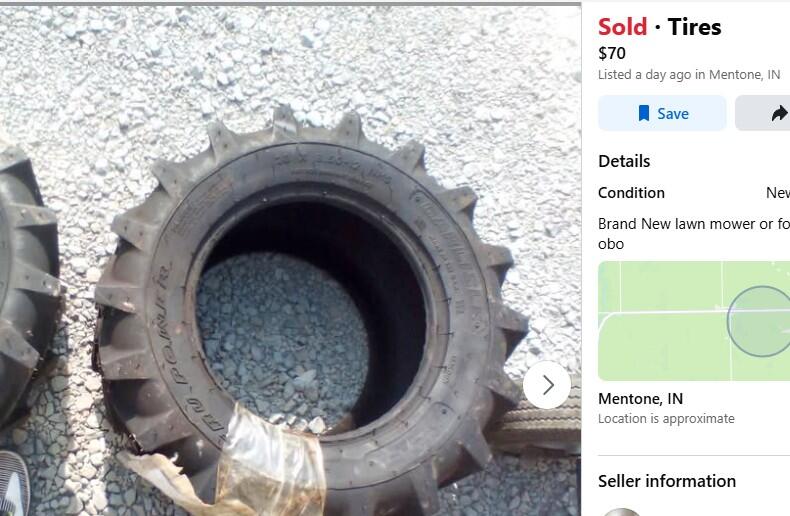Click the seller profile avatar
Screen dimensions: 790x516
pos(621,512)
